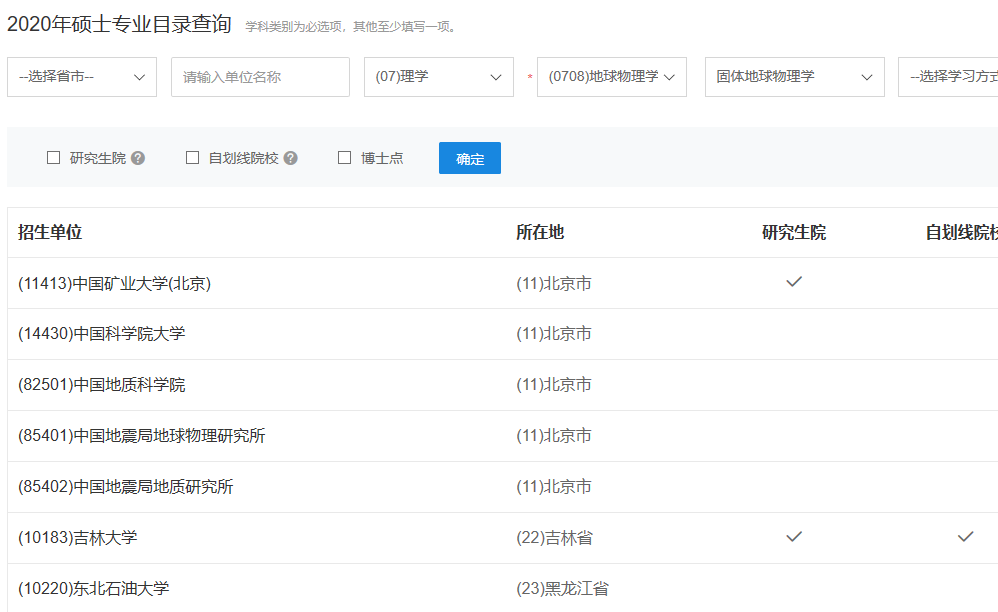Open the 选择省市 dropdown

(x=82, y=77)
